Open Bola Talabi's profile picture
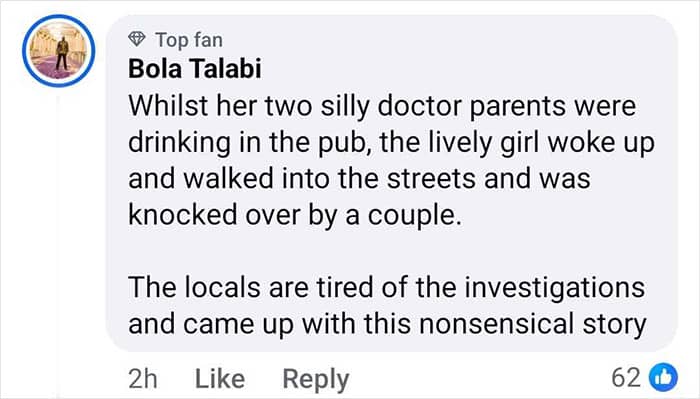The image size is (700, 399). [58, 50]
